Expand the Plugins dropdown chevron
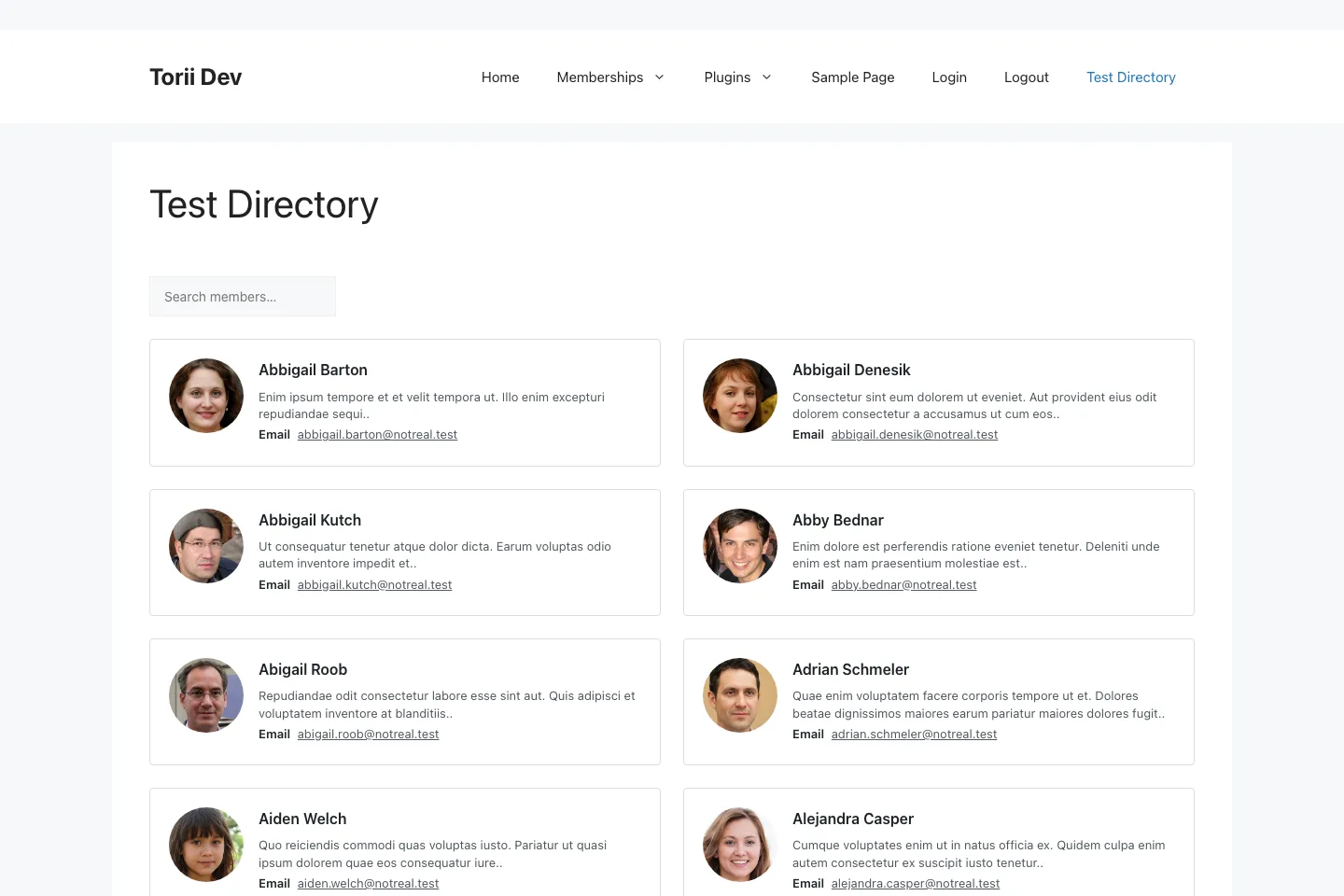 pos(766,77)
